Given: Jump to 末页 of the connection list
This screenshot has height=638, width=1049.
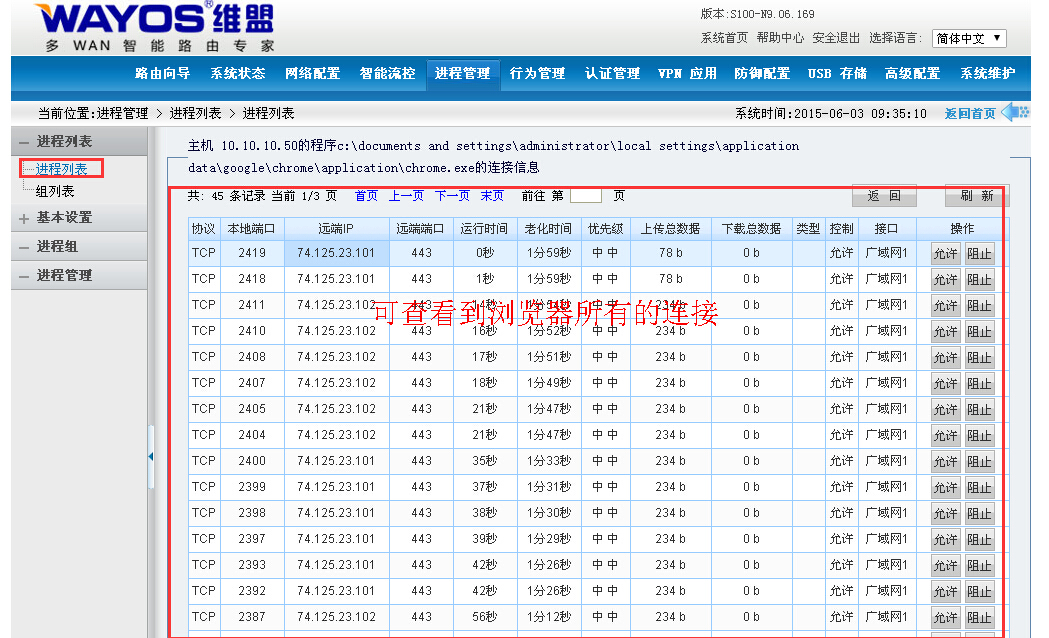Looking at the screenshot, I should coord(492,196).
